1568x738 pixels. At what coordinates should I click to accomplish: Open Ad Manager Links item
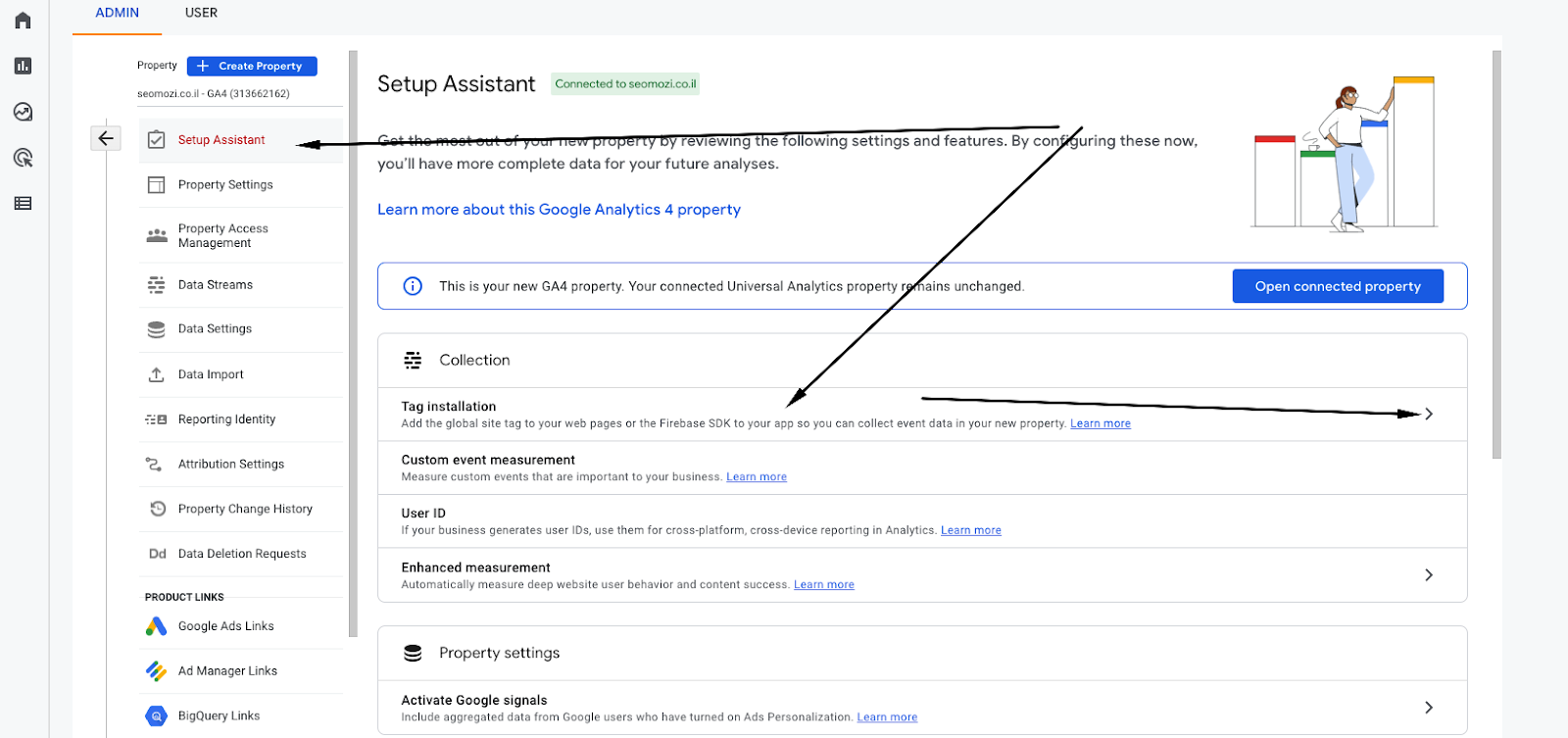[227, 671]
